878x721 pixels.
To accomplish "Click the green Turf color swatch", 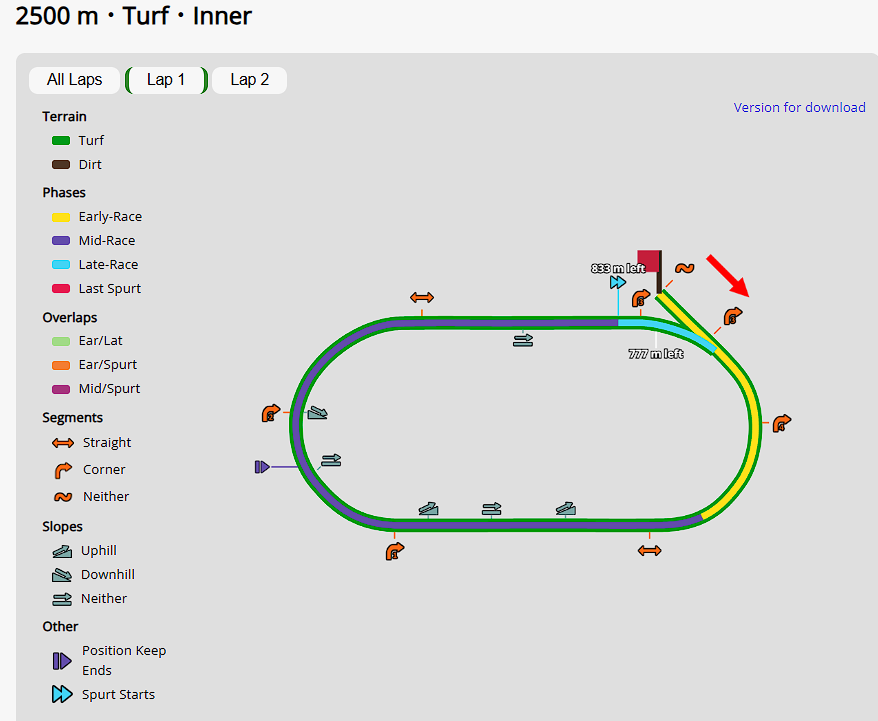I will (61, 141).
